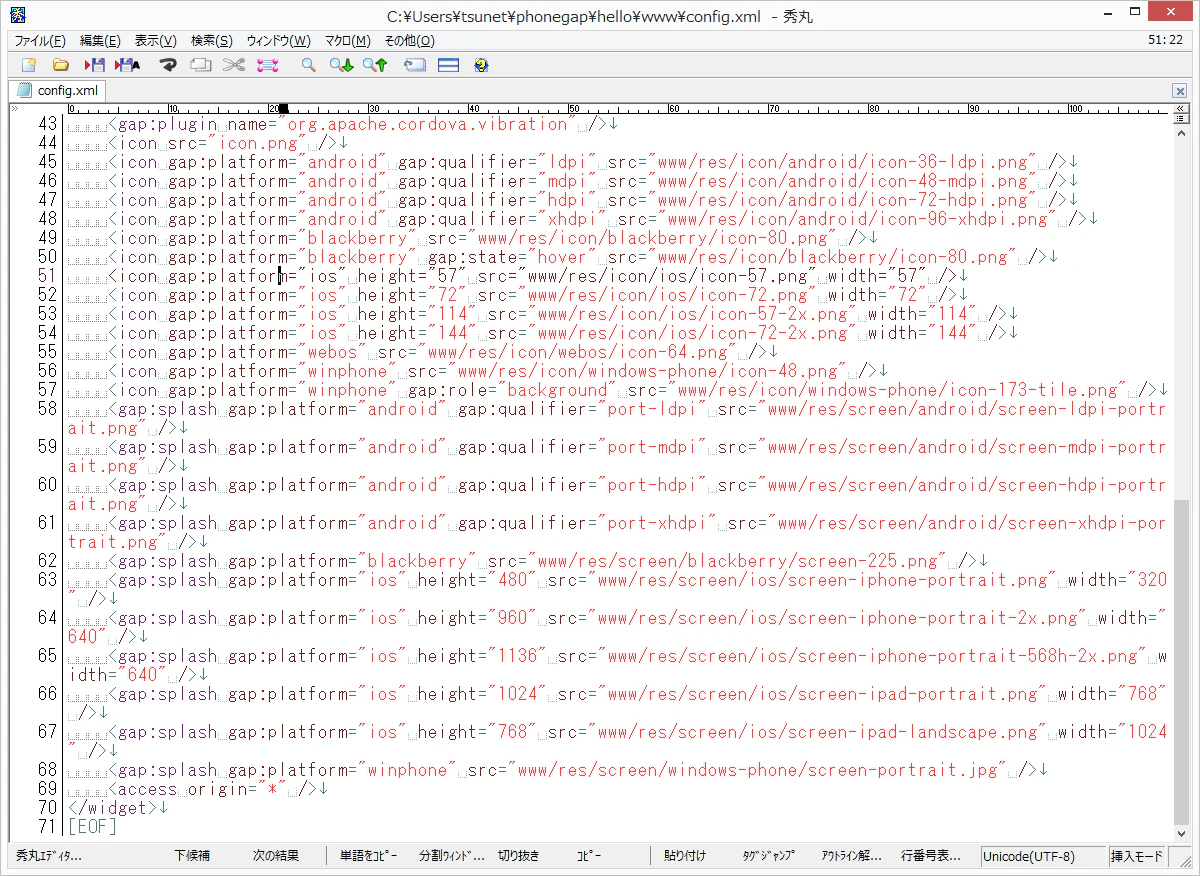Click the Save As floppy icon with letter A
The width and height of the screenshot is (1200, 876).
coord(127,65)
